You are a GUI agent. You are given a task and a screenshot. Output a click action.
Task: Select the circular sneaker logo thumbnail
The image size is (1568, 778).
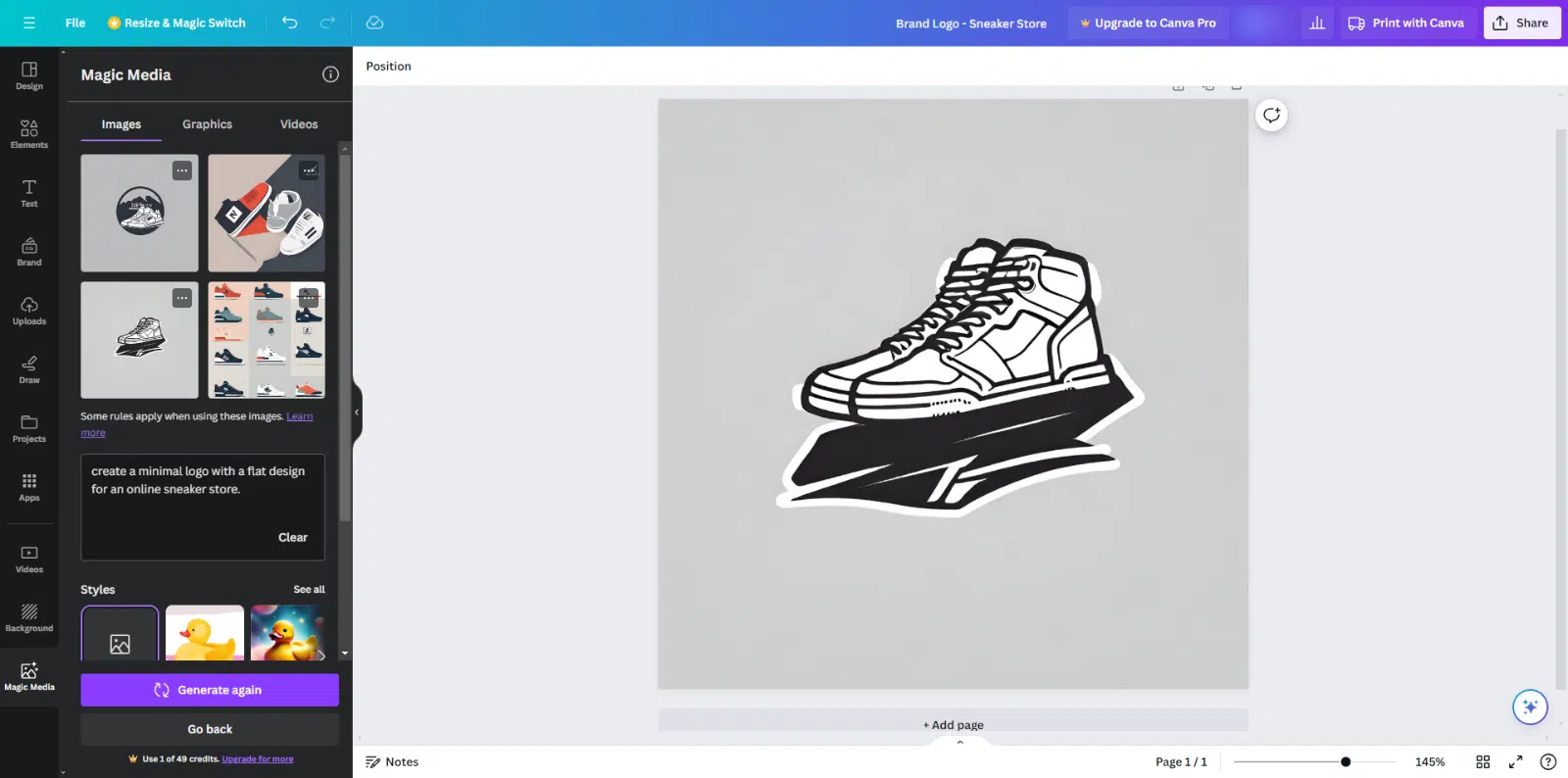pos(139,213)
